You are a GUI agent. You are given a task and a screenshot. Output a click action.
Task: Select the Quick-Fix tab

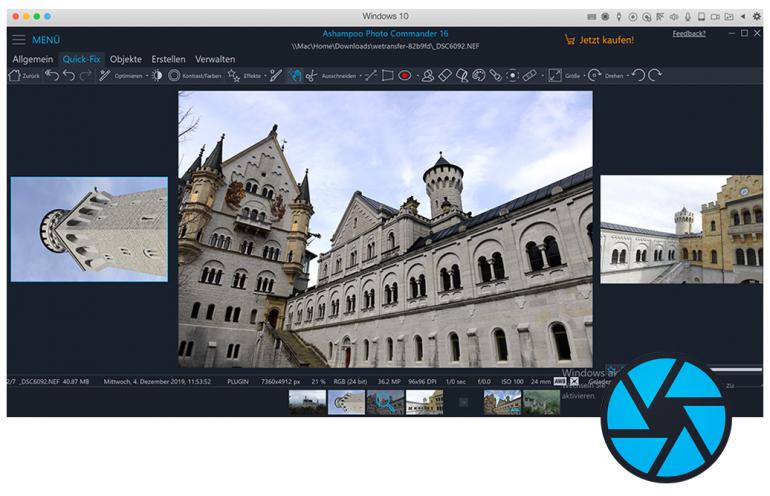[x=82, y=59]
